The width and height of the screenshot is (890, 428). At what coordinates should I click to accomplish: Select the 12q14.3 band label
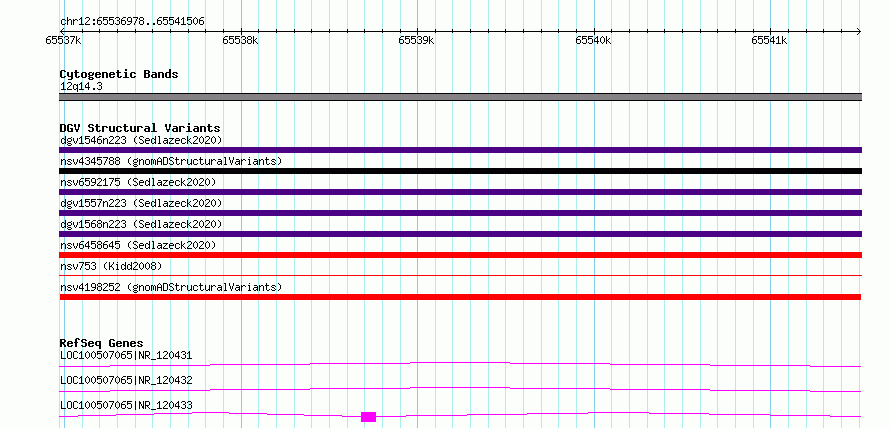[81, 87]
